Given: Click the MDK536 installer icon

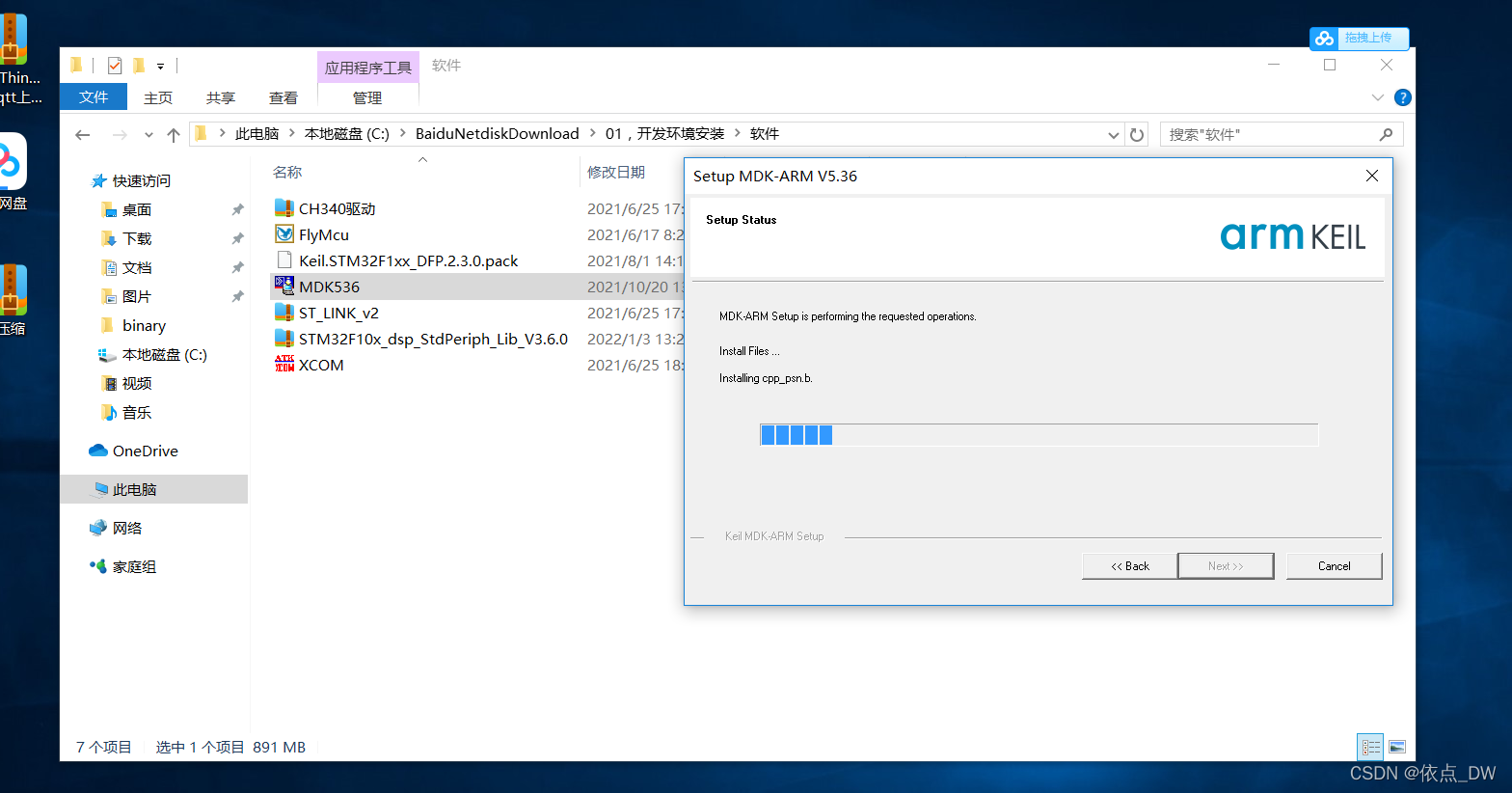Looking at the screenshot, I should [x=283, y=287].
